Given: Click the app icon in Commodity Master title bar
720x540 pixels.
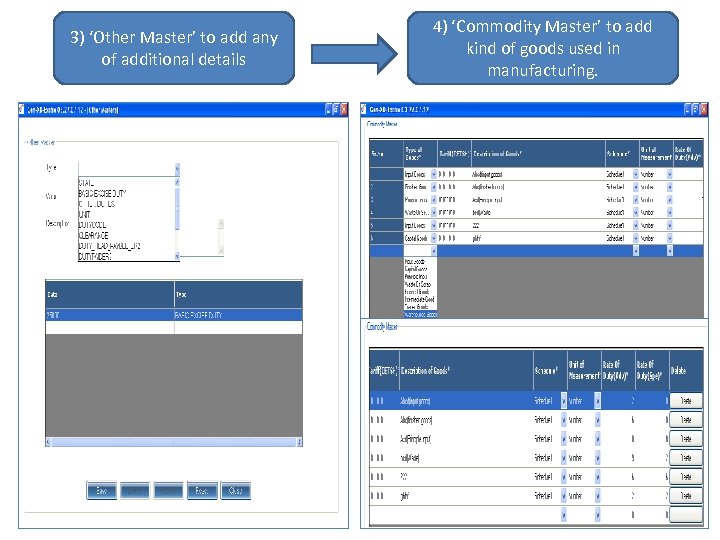Looking at the screenshot, I should (x=364, y=109).
